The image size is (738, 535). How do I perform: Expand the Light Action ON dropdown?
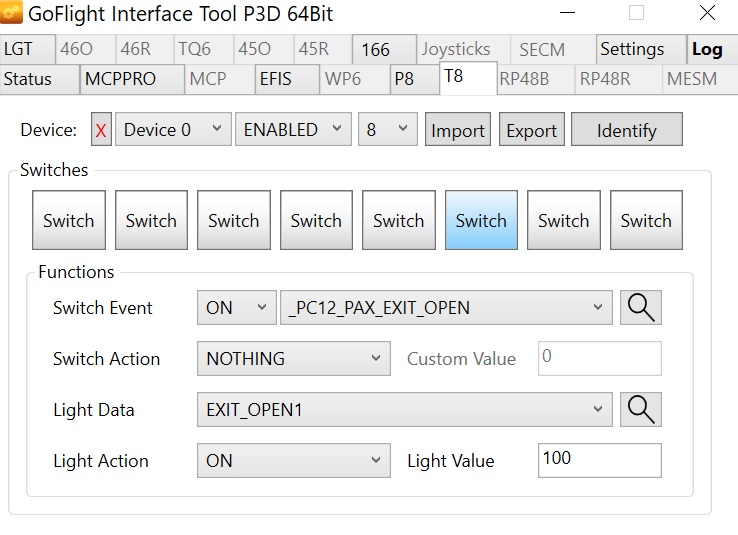(x=293, y=461)
